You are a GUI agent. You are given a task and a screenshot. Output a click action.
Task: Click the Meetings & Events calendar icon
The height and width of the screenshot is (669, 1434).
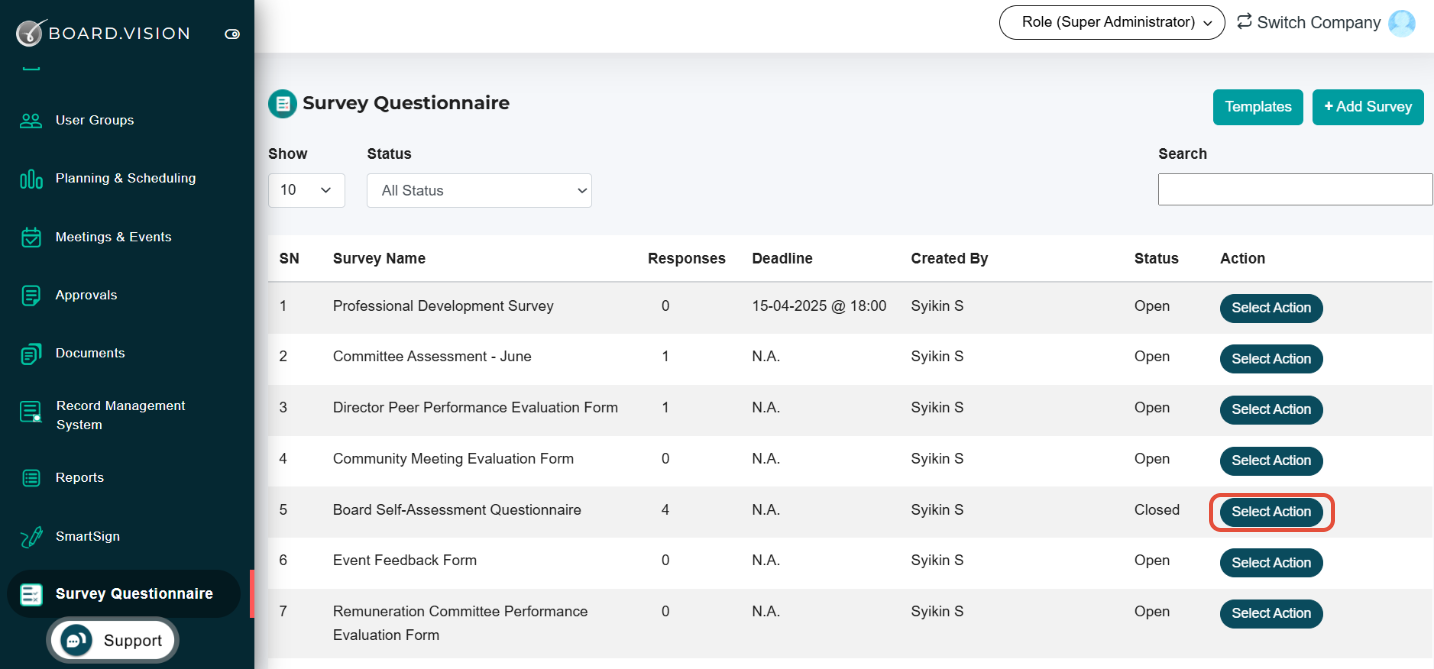[x=31, y=237]
